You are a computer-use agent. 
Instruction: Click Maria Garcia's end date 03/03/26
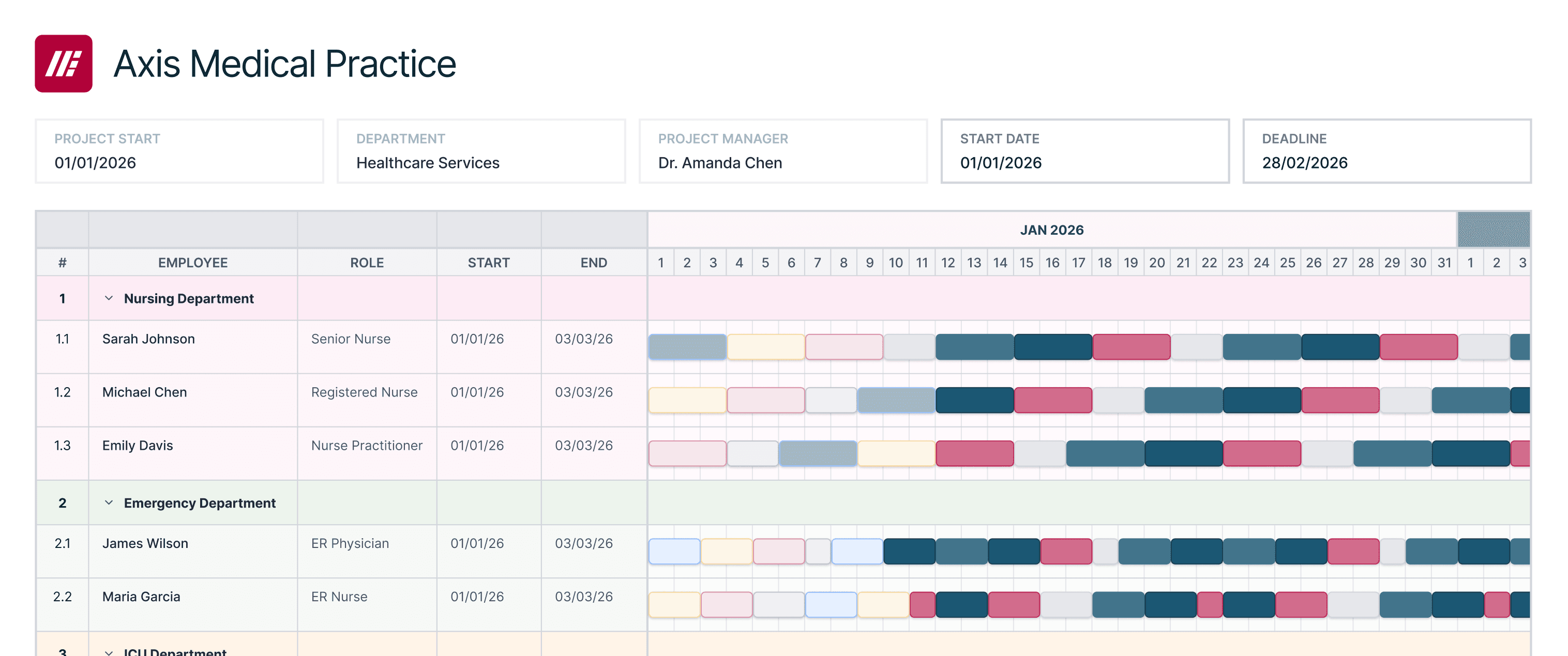point(584,597)
